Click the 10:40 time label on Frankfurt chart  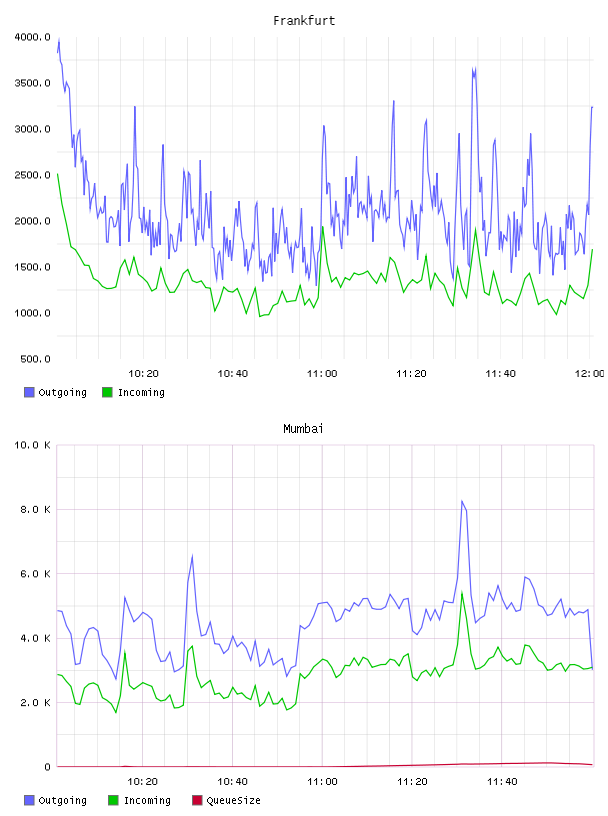pos(233,374)
